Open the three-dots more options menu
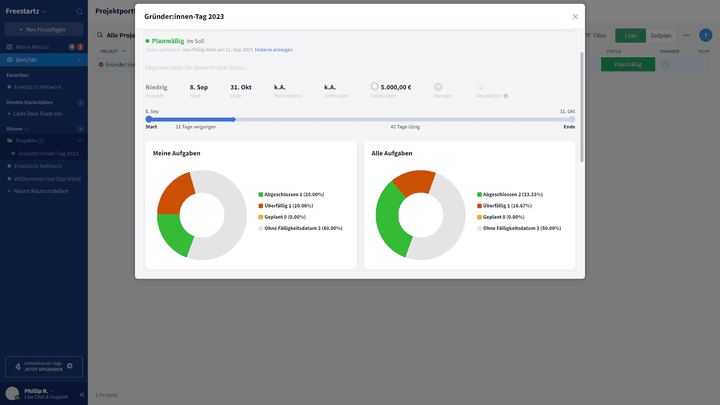This screenshot has height=405, width=720. [686, 35]
